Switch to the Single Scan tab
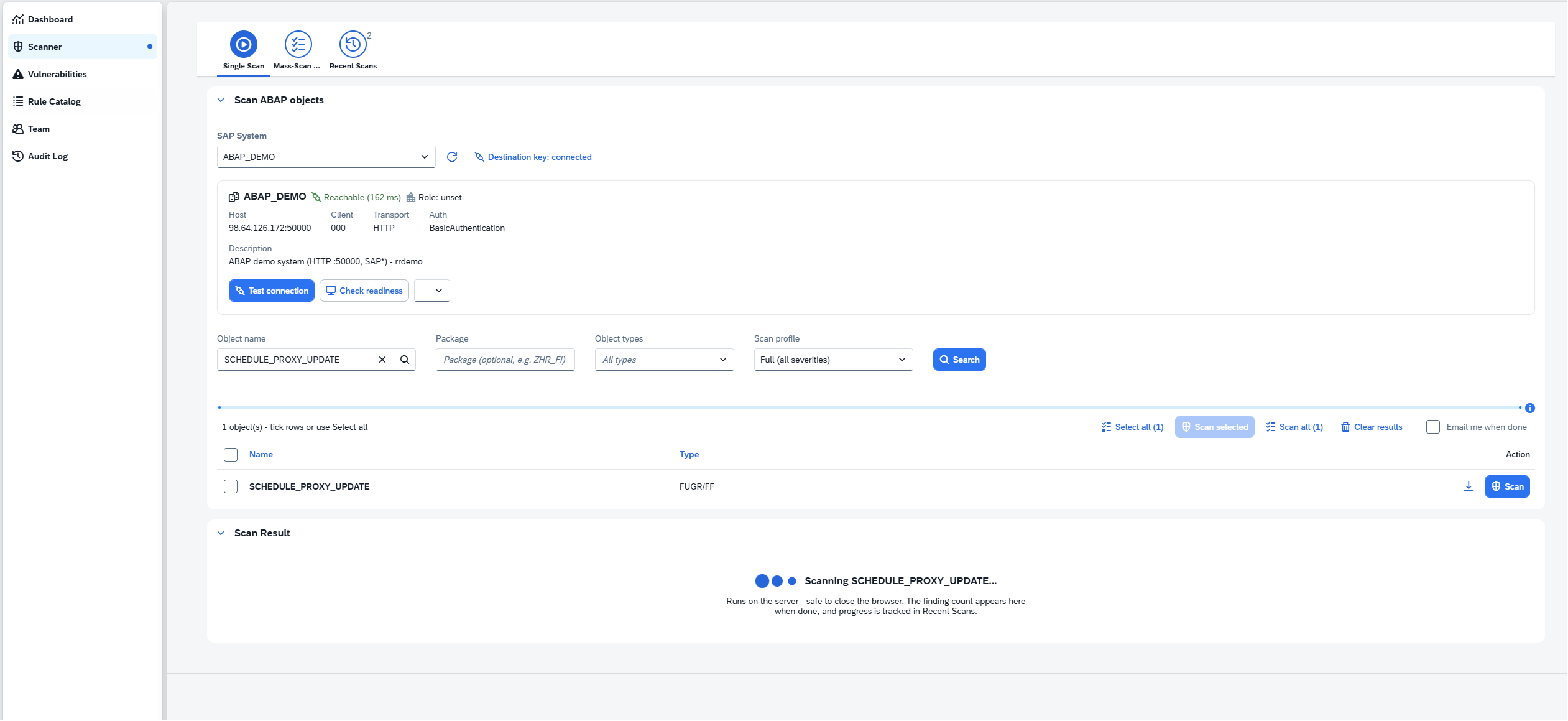 pyautogui.click(x=244, y=50)
